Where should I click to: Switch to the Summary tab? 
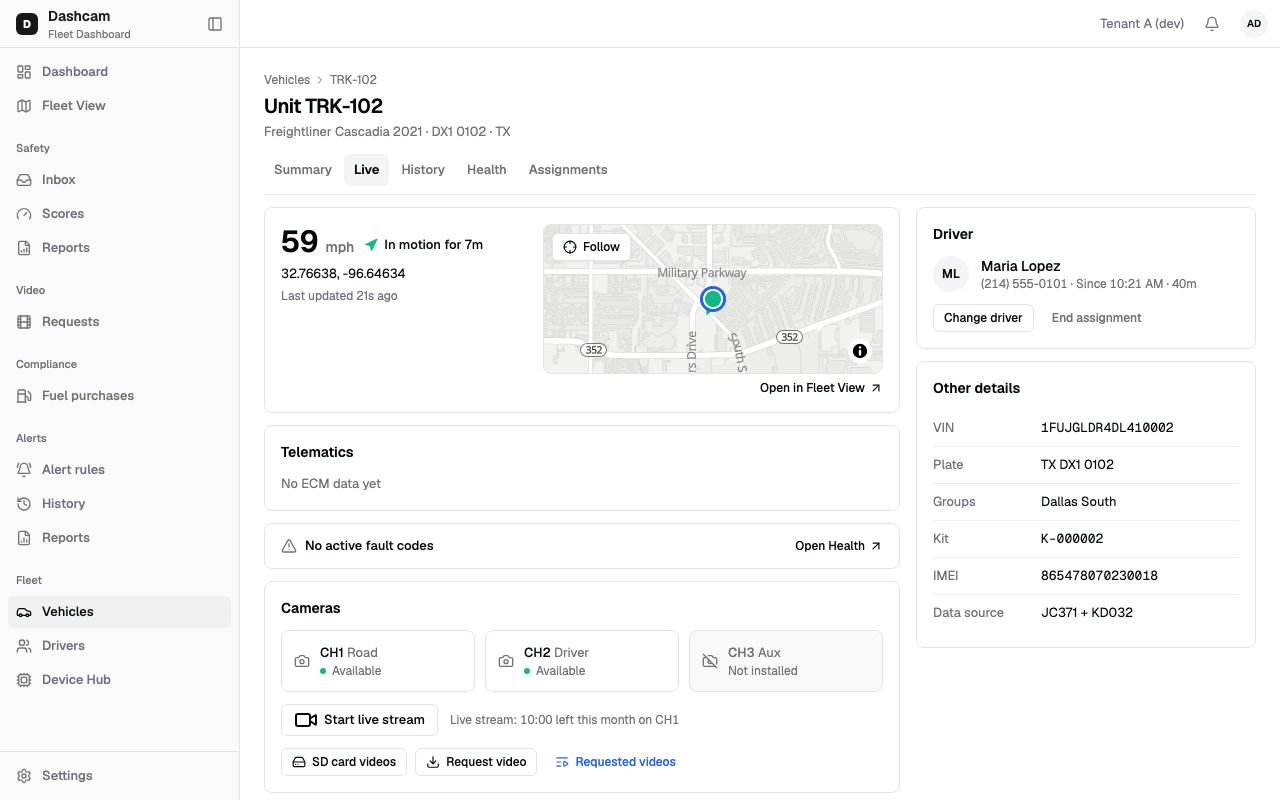point(303,170)
